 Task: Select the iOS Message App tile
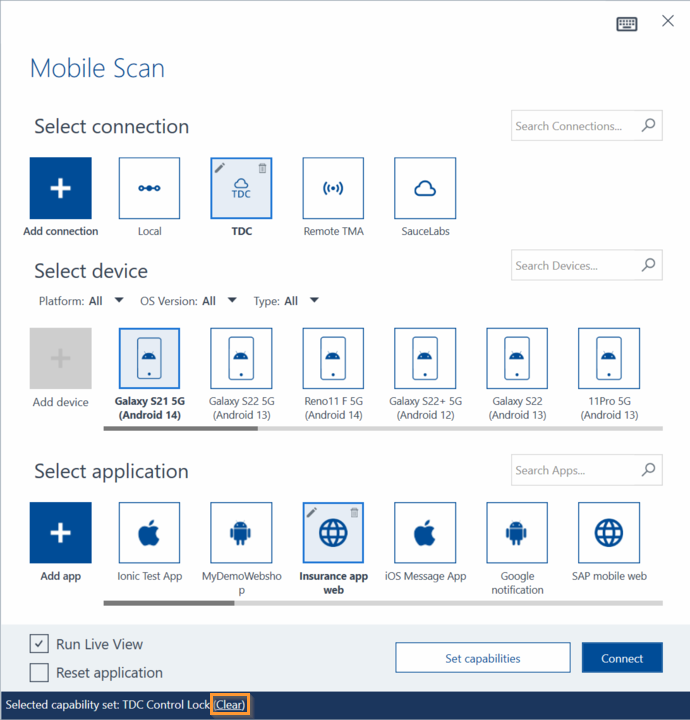pyautogui.click(x=425, y=533)
